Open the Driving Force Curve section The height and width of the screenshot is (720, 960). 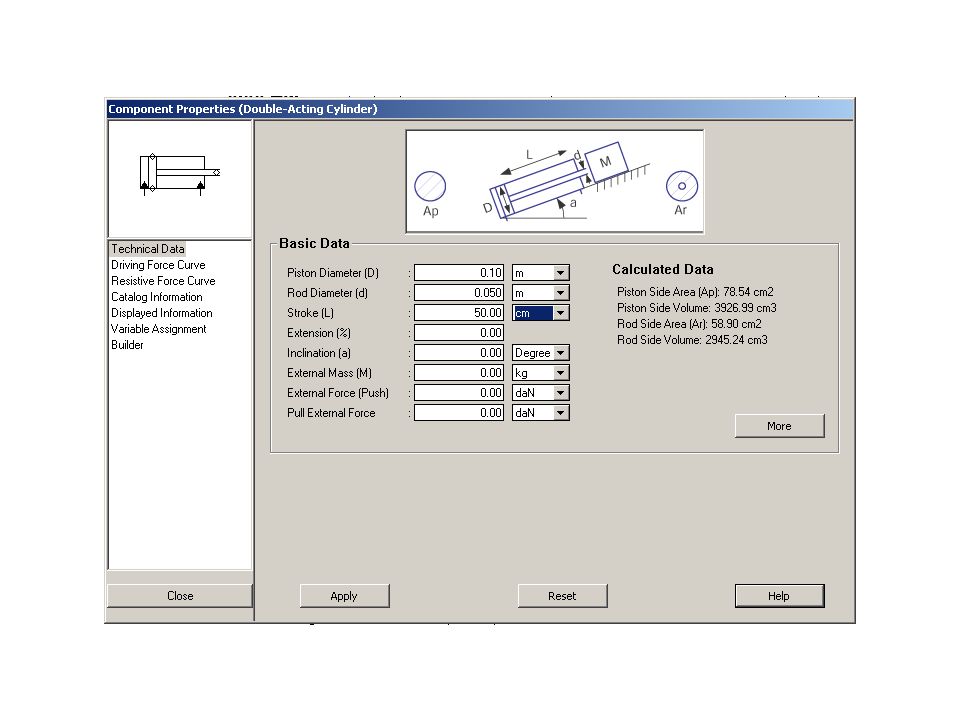[158, 265]
